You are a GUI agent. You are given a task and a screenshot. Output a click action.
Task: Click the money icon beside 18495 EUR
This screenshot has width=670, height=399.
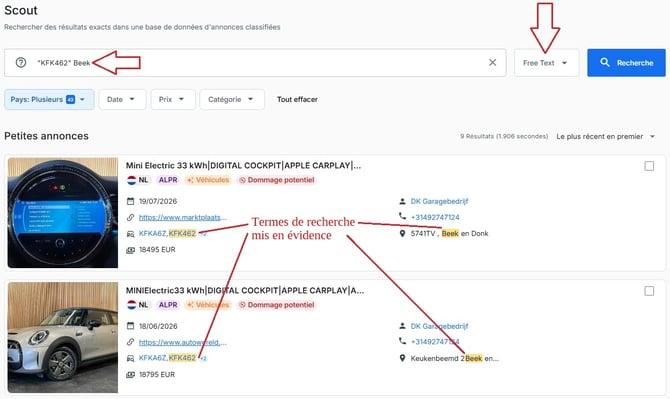point(130,250)
